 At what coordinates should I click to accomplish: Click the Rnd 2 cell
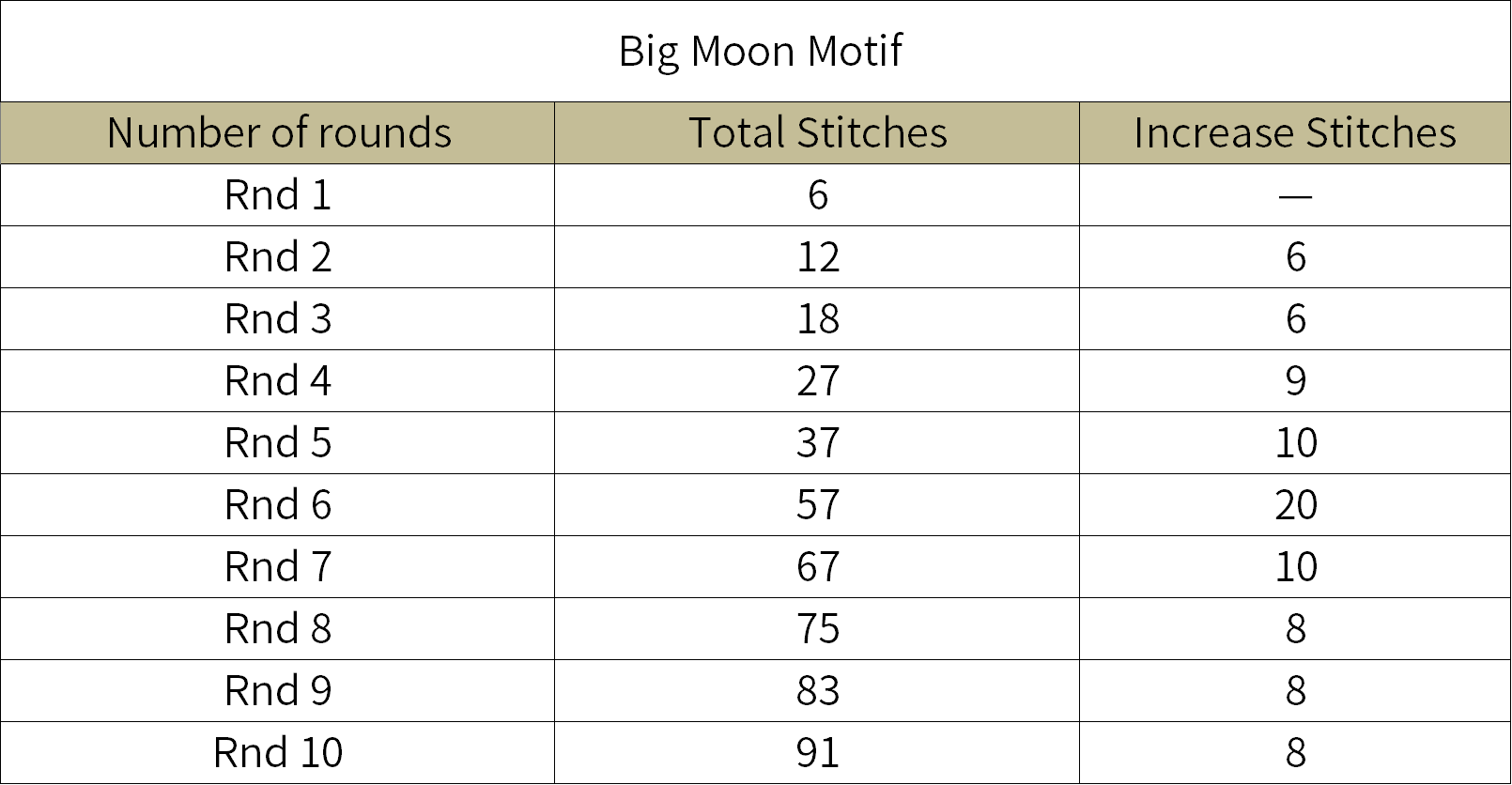point(278,256)
